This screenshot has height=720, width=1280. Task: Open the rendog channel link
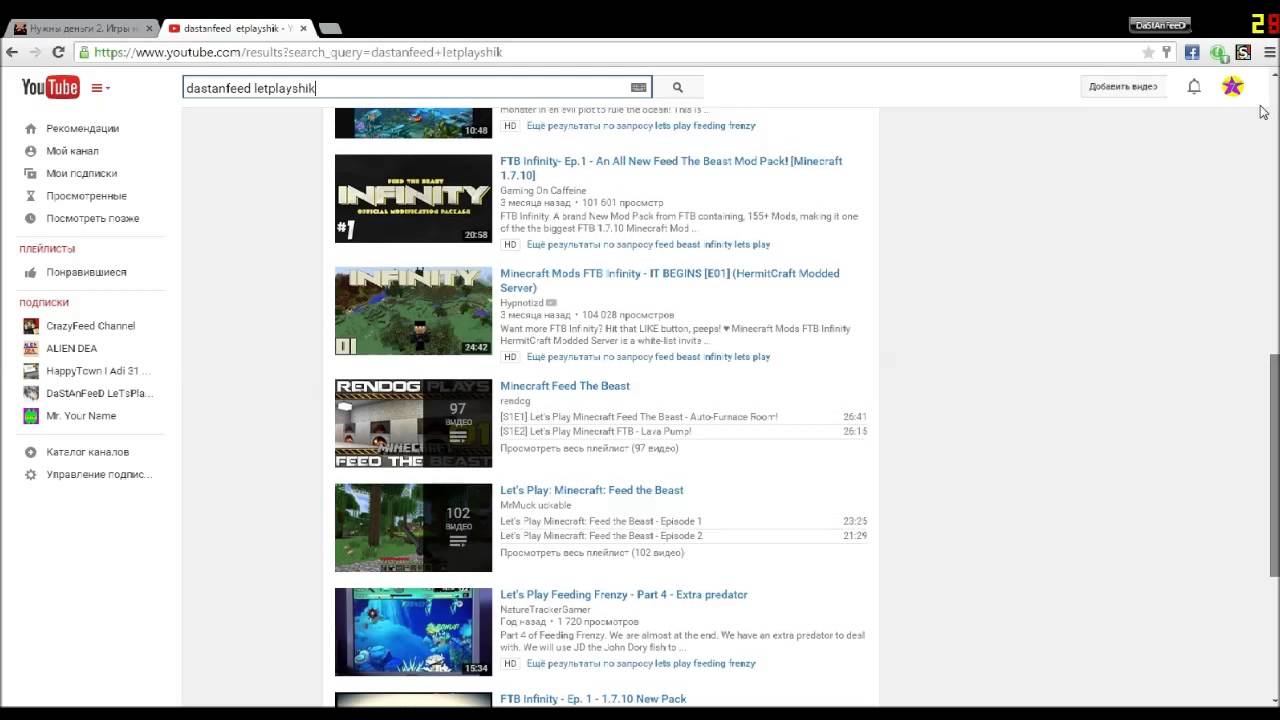pos(515,401)
